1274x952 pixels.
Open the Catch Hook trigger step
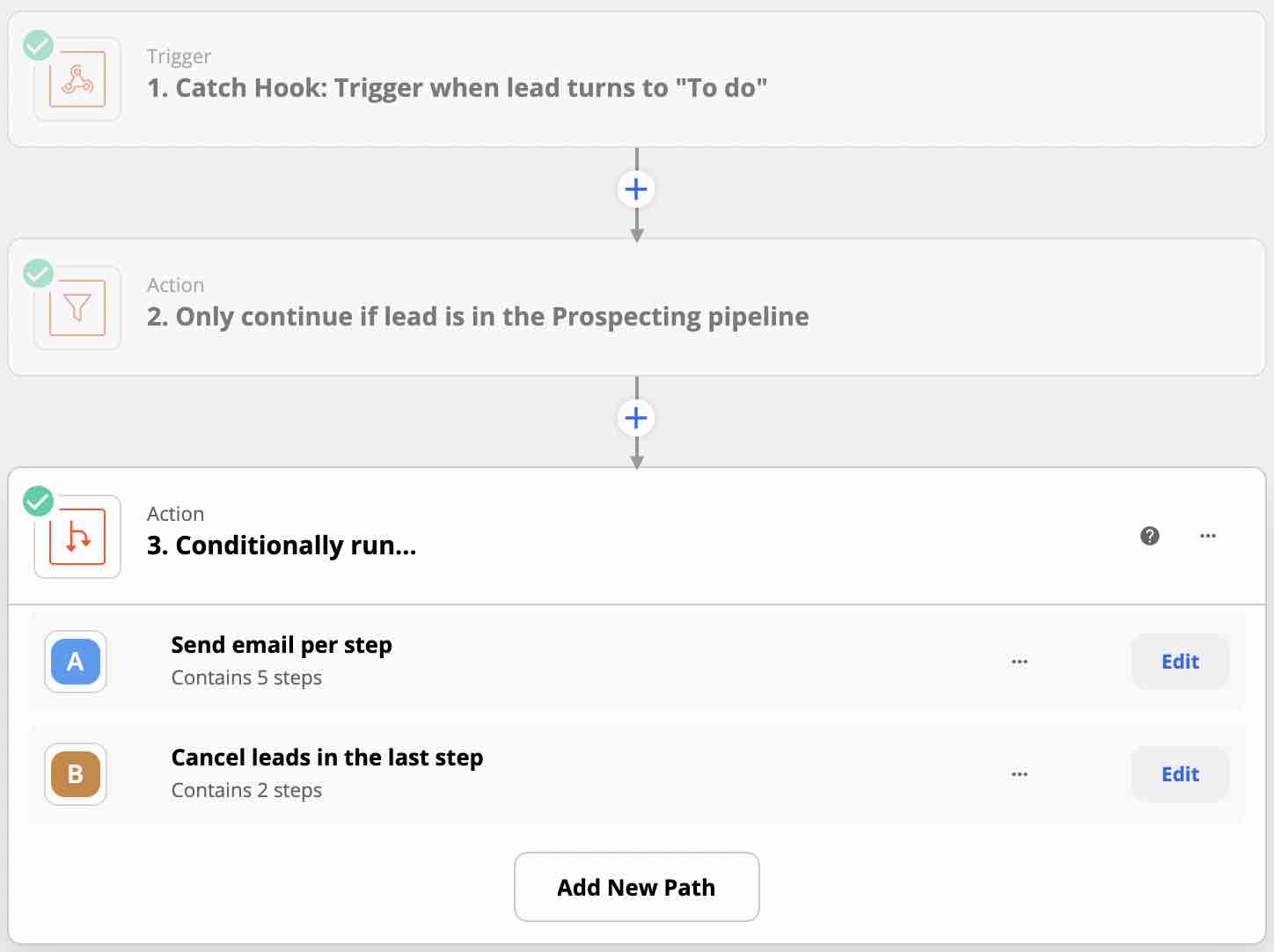pyautogui.click(x=458, y=87)
